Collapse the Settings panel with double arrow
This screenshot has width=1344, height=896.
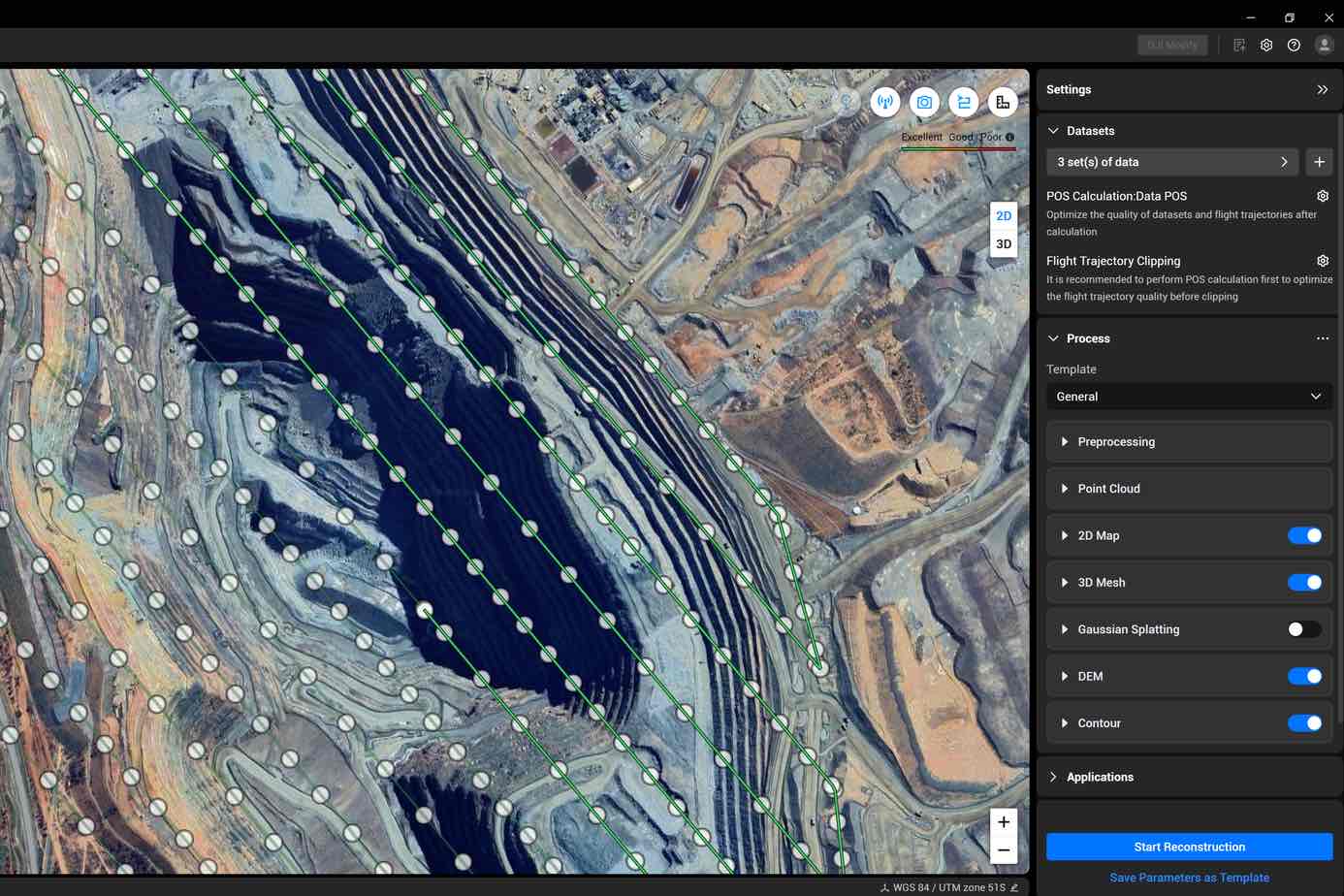[1322, 89]
